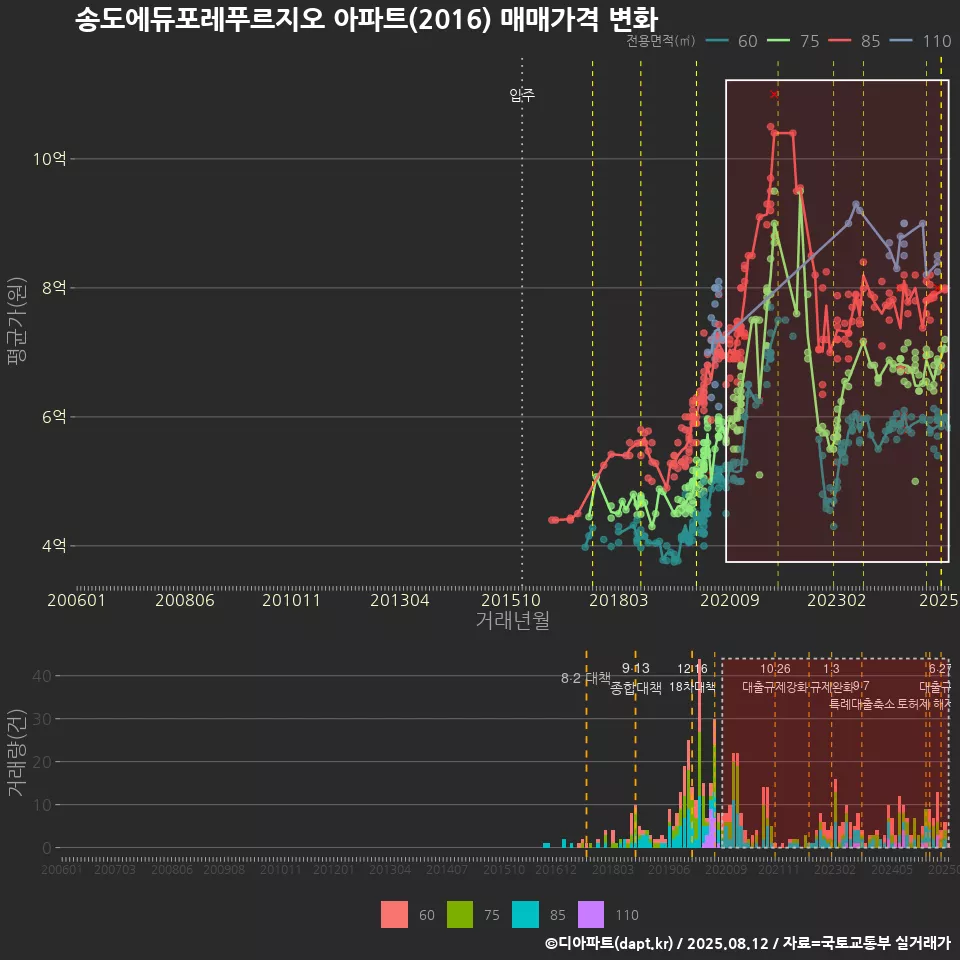Image resolution: width=960 pixels, height=960 pixels.
Task: Select the 110 line entry in price legend
Action: (x=920, y=41)
